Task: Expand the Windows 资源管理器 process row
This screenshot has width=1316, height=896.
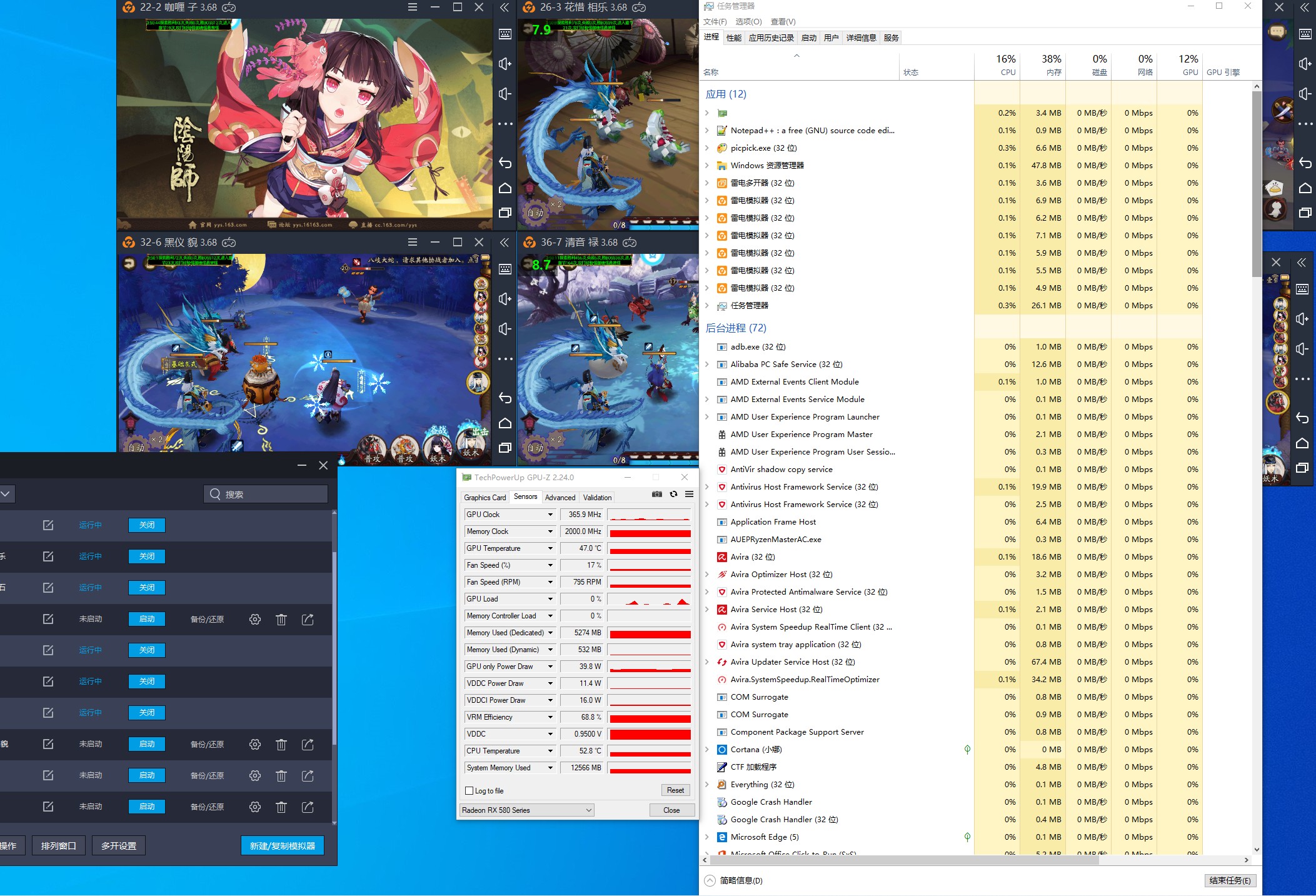Action: tap(707, 166)
